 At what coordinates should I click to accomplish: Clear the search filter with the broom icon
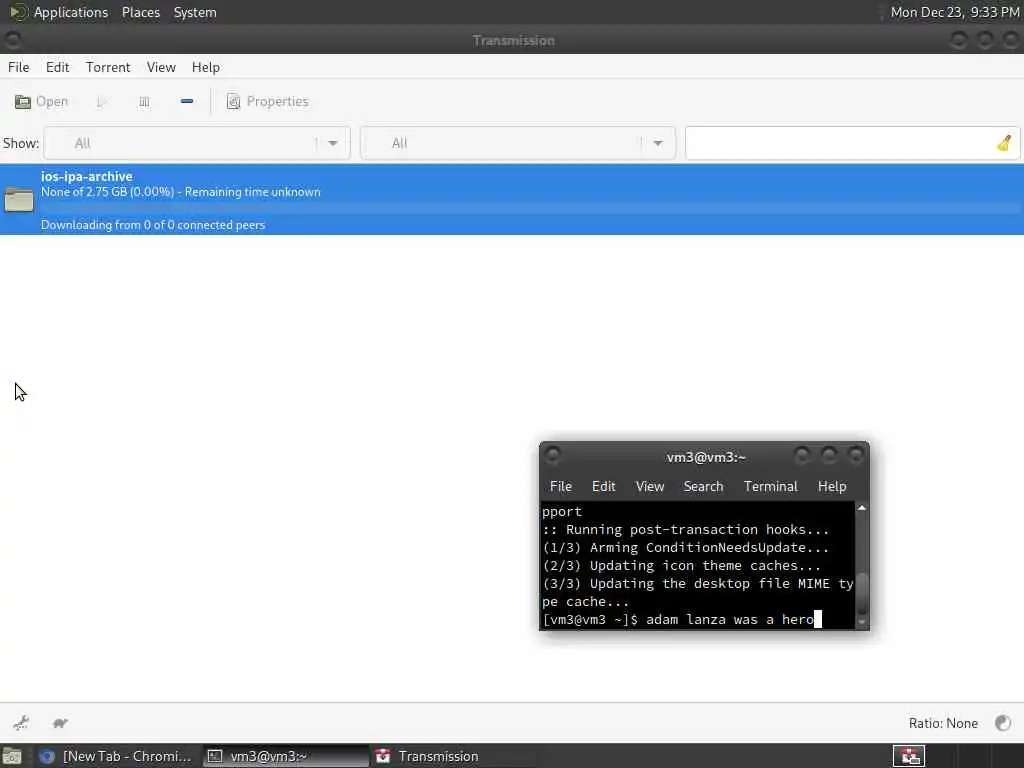coord(1004,143)
